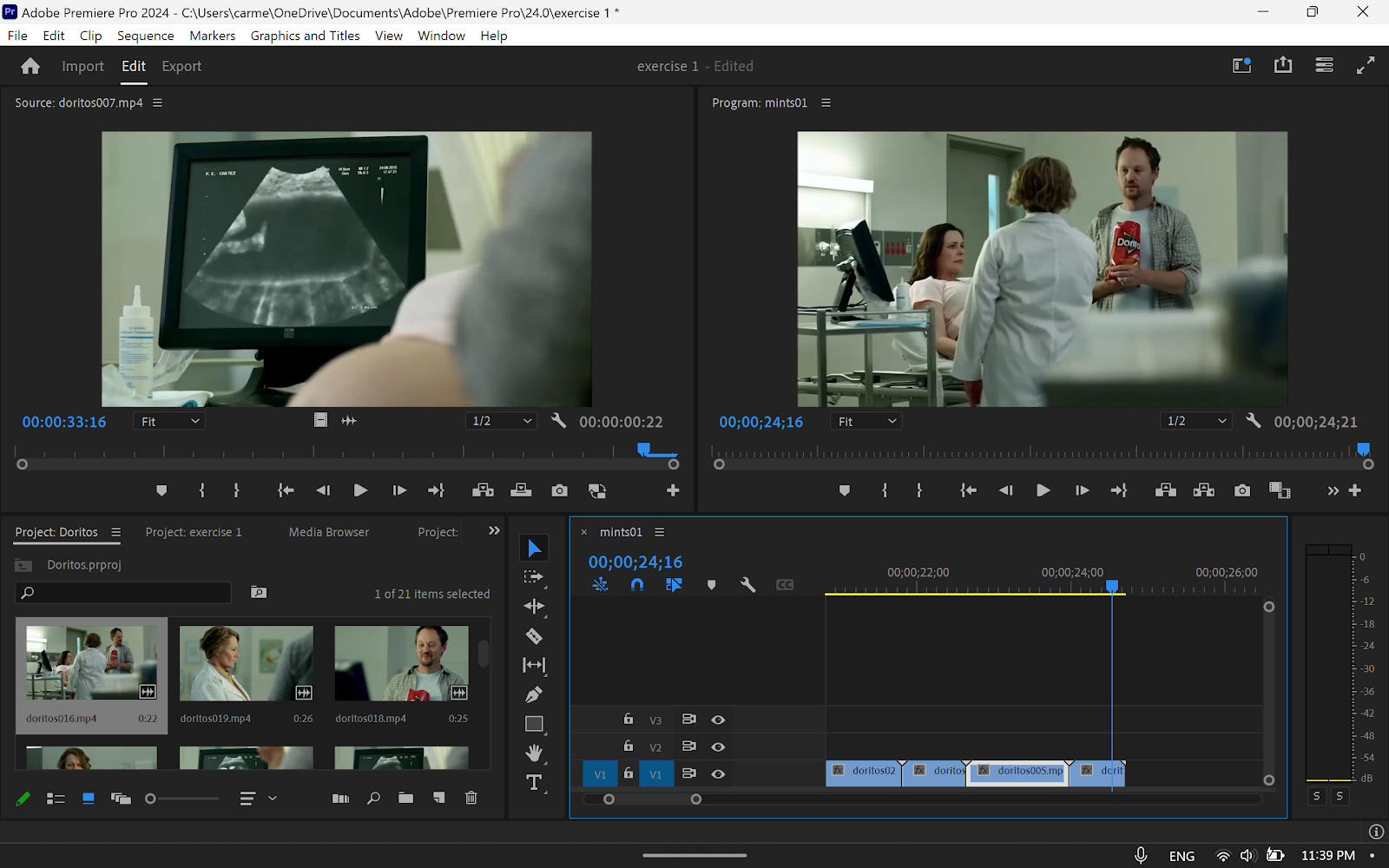Select the Selection tool arrow
Viewport: 1389px width, 868px height.
[x=534, y=549]
